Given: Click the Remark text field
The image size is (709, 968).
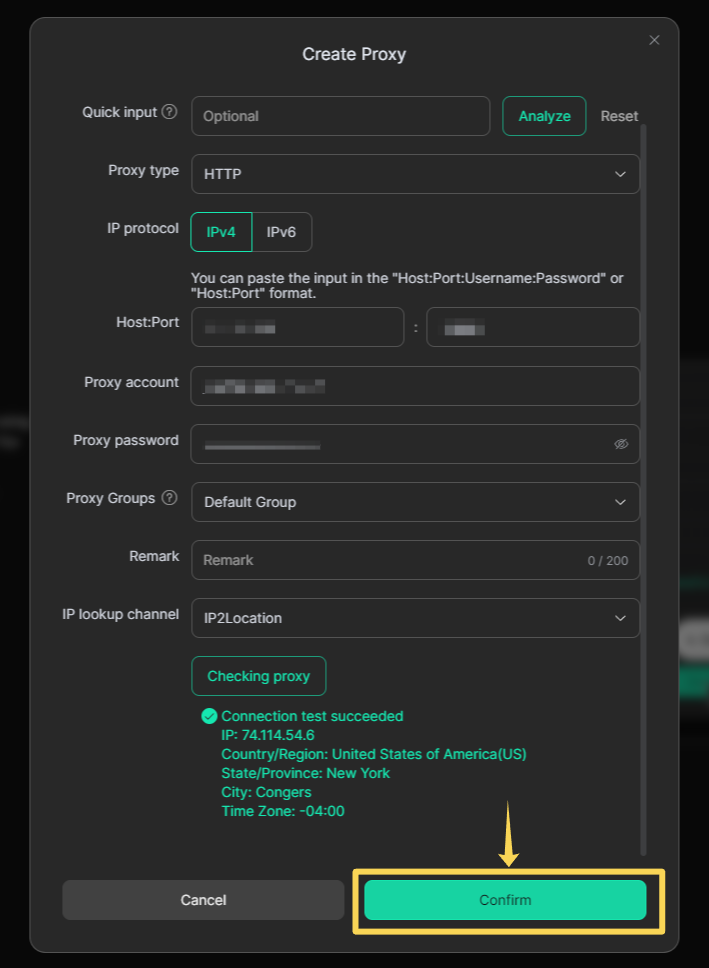Looking at the screenshot, I should pos(390,560).
